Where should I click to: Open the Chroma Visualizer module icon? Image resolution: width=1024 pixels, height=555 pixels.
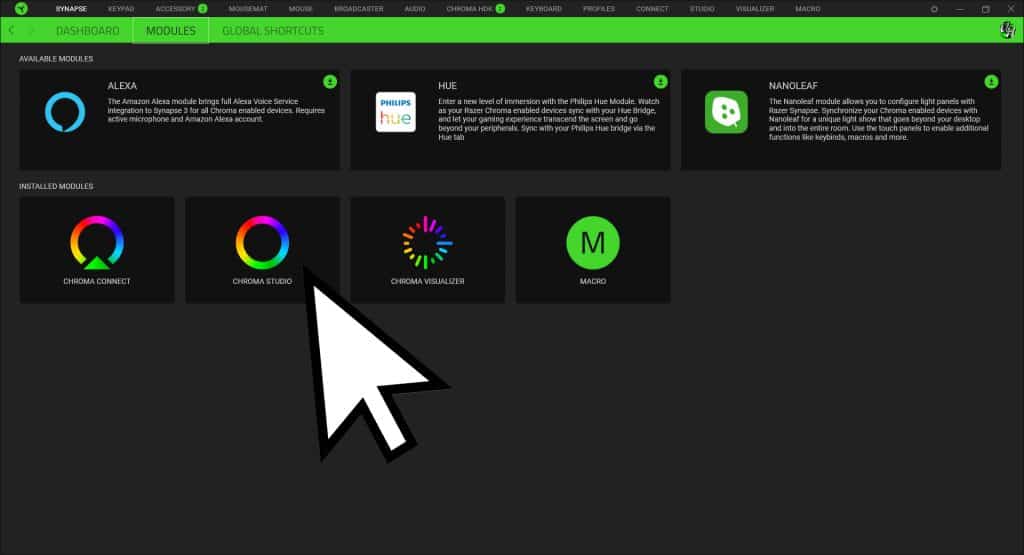coord(427,242)
